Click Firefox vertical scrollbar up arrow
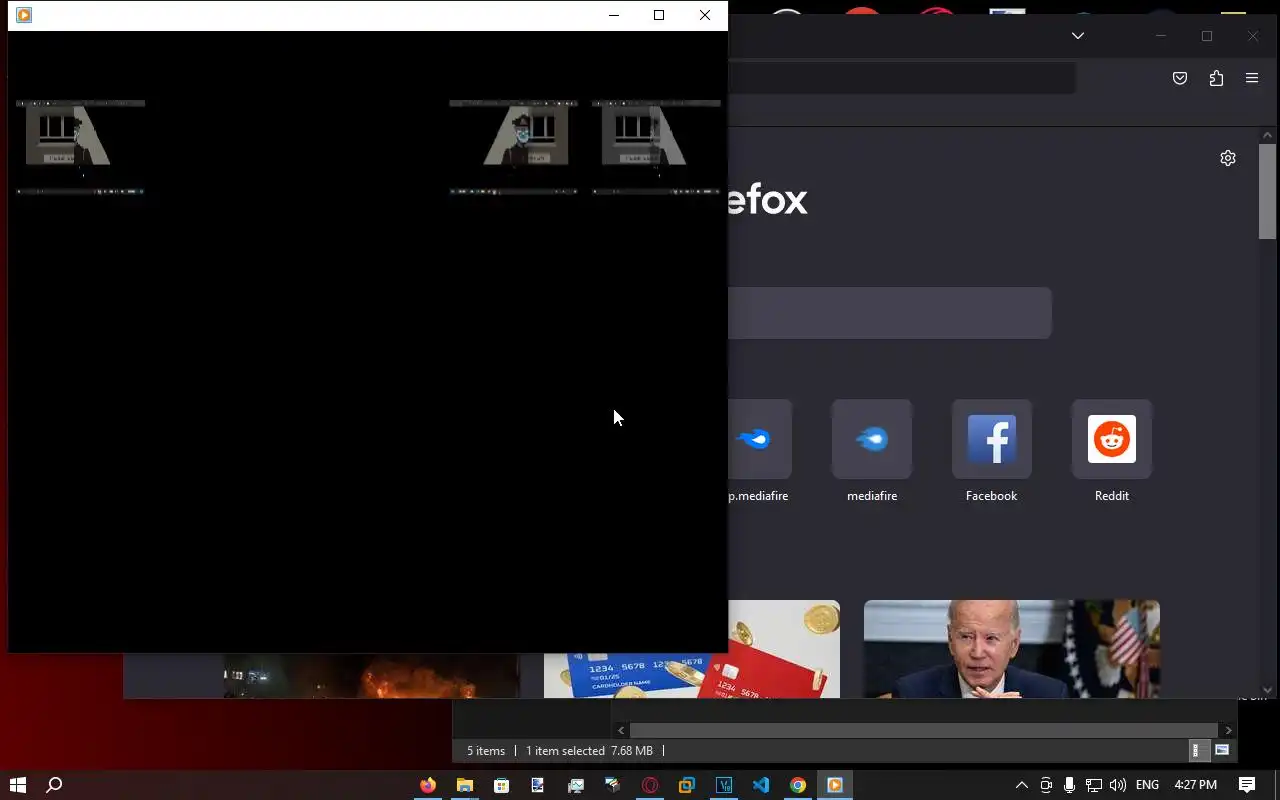 pos(1267,135)
